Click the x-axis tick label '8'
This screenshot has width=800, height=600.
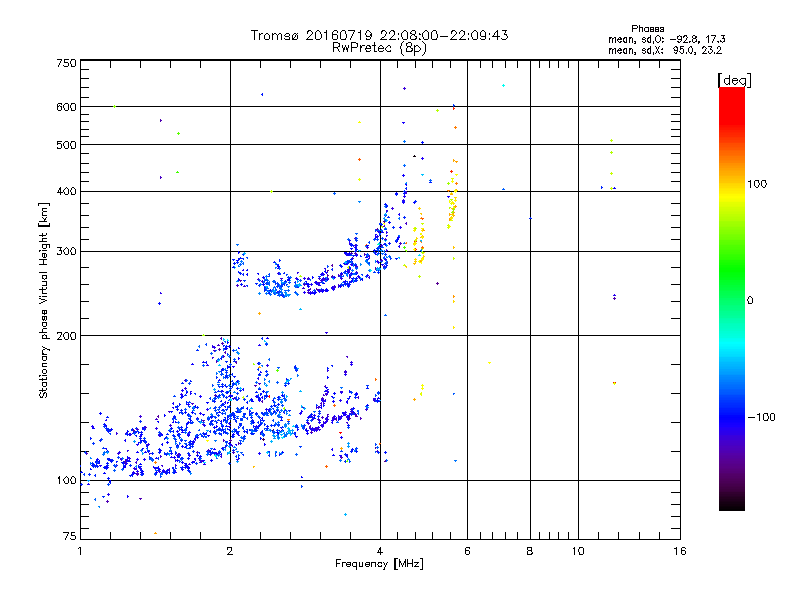click(x=530, y=551)
